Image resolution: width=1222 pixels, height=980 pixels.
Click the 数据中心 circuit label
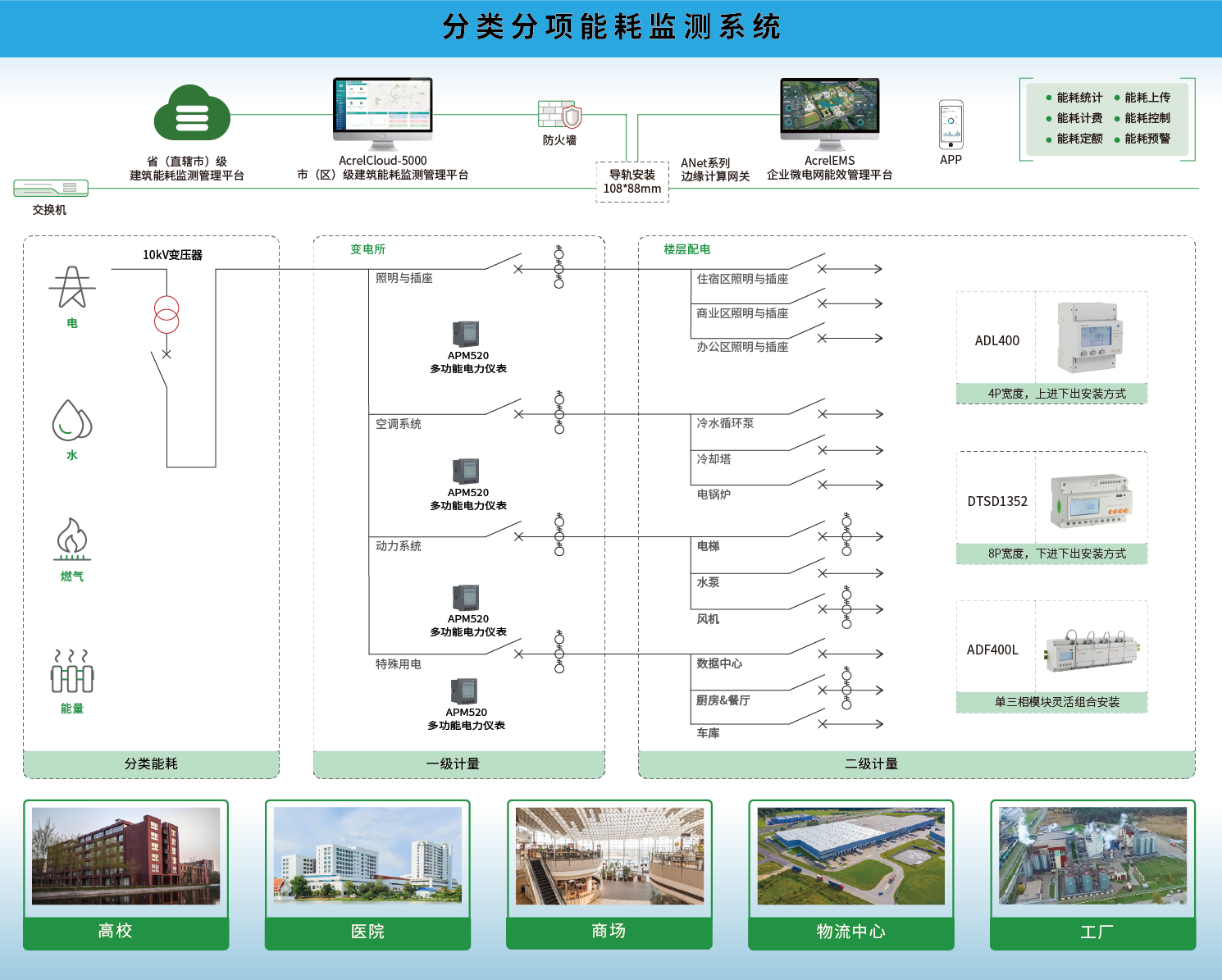click(x=719, y=663)
